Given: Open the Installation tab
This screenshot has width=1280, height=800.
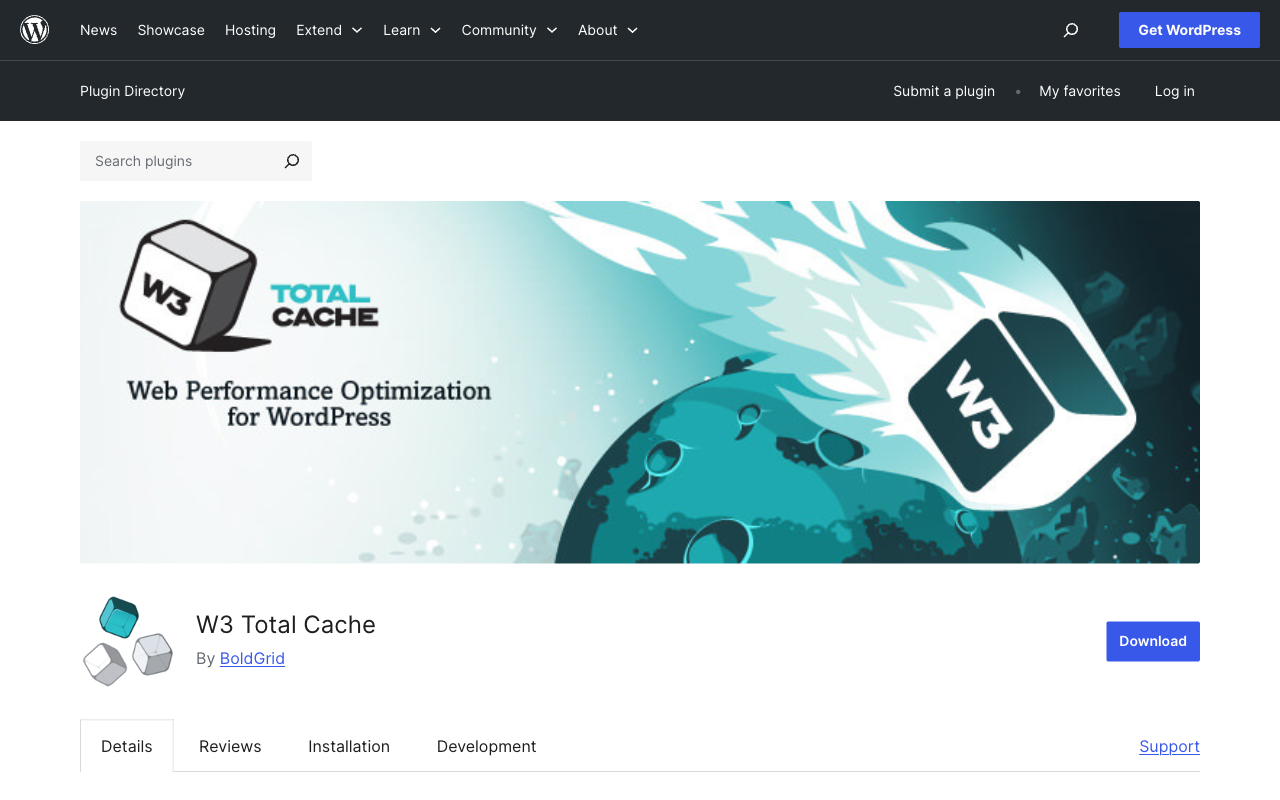Looking at the screenshot, I should (349, 746).
